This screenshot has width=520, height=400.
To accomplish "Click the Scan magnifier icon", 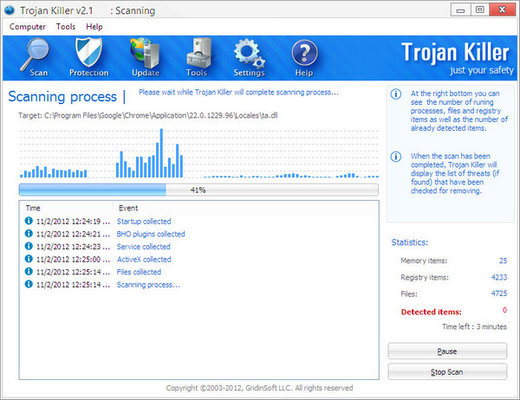I will click(x=35, y=53).
